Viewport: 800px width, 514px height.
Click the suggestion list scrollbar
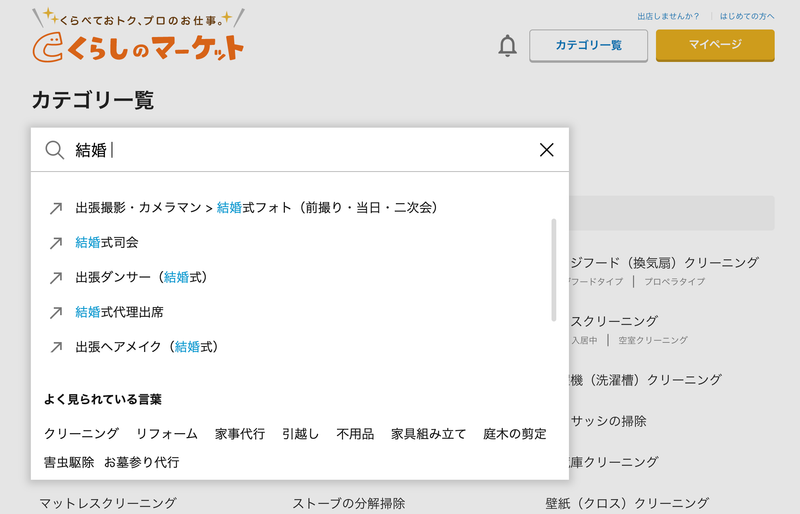(x=554, y=270)
